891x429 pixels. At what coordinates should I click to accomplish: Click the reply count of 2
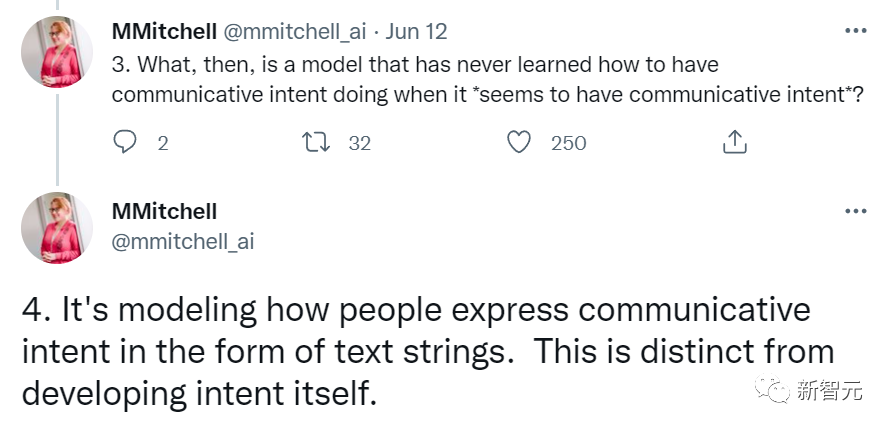pyautogui.click(x=163, y=143)
